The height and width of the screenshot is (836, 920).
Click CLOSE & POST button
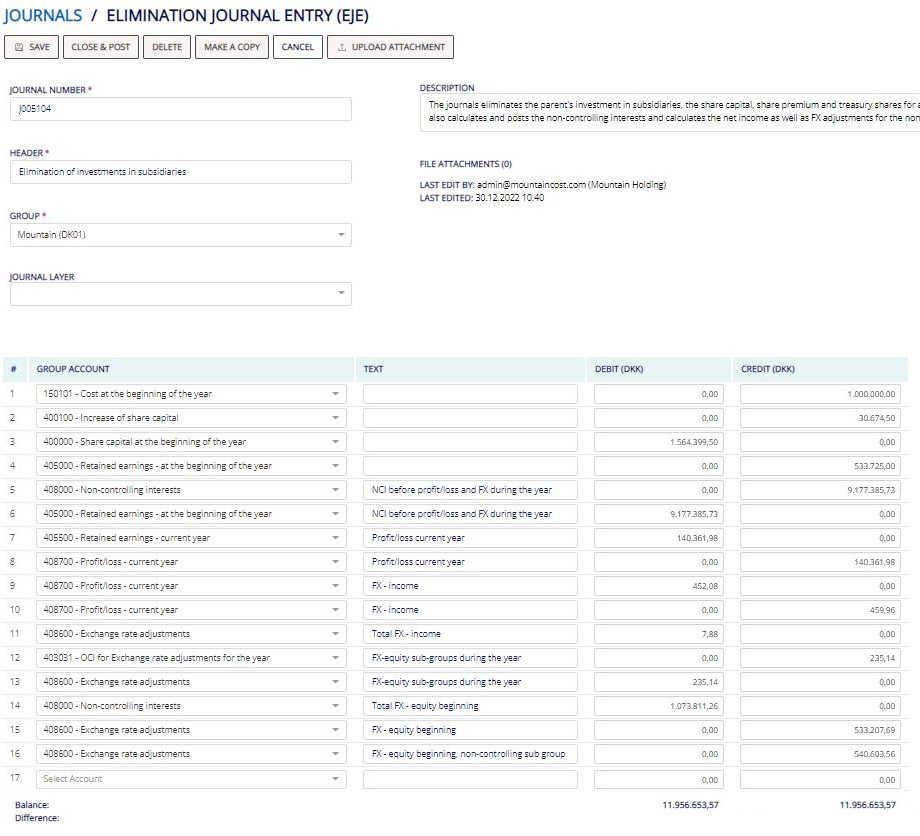[101, 47]
